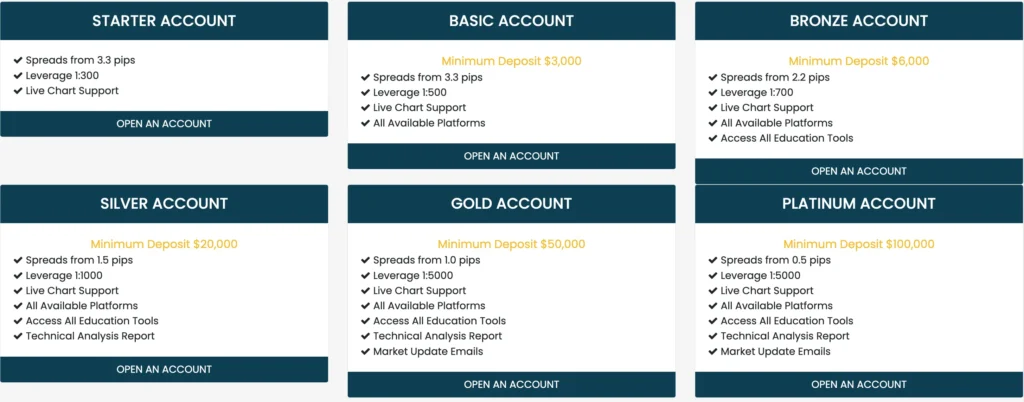Click the Platinum Account header

(x=858, y=204)
